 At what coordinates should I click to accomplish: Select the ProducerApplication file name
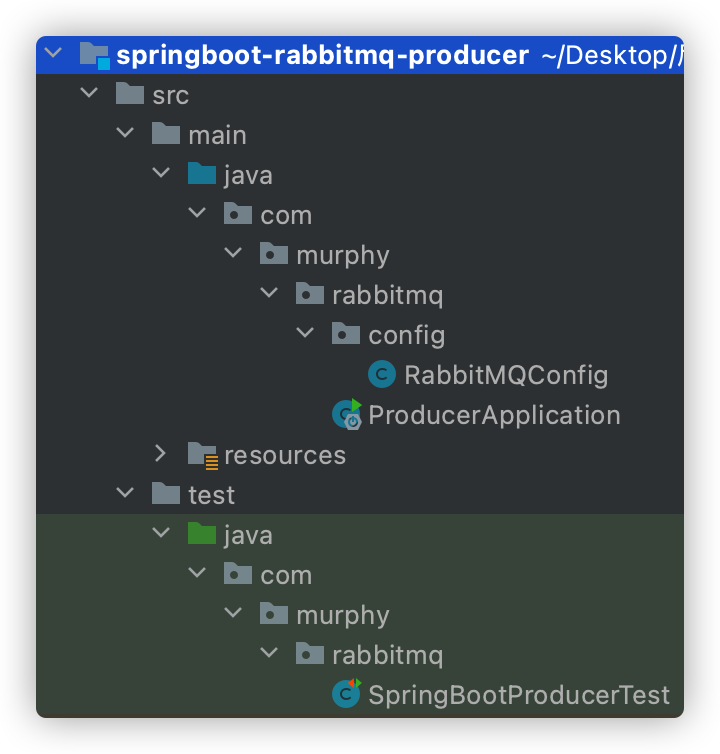pyautogui.click(x=494, y=415)
